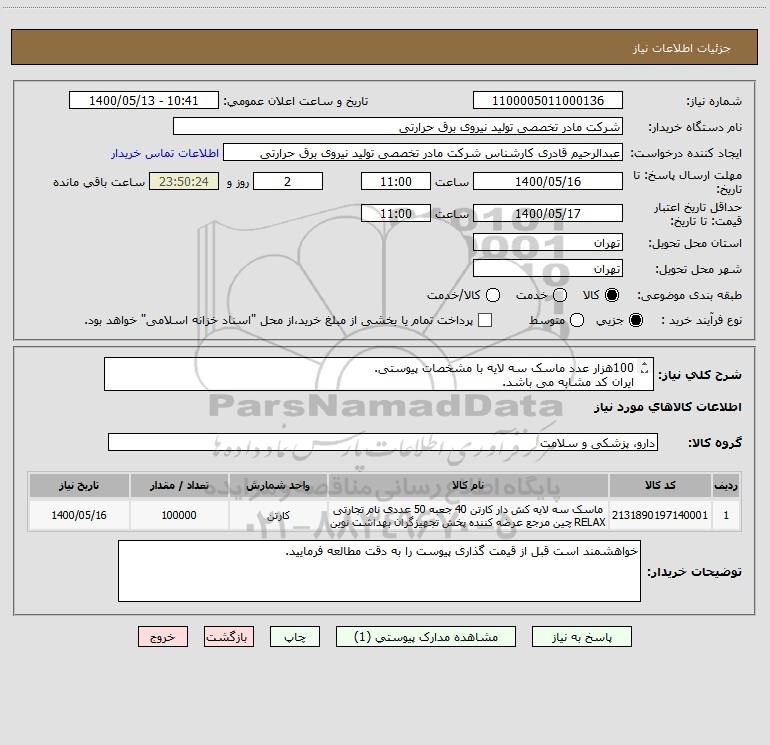
Task: Click the جزئیات اطلاعات نیاز header title
Action: (x=681, y=48)
